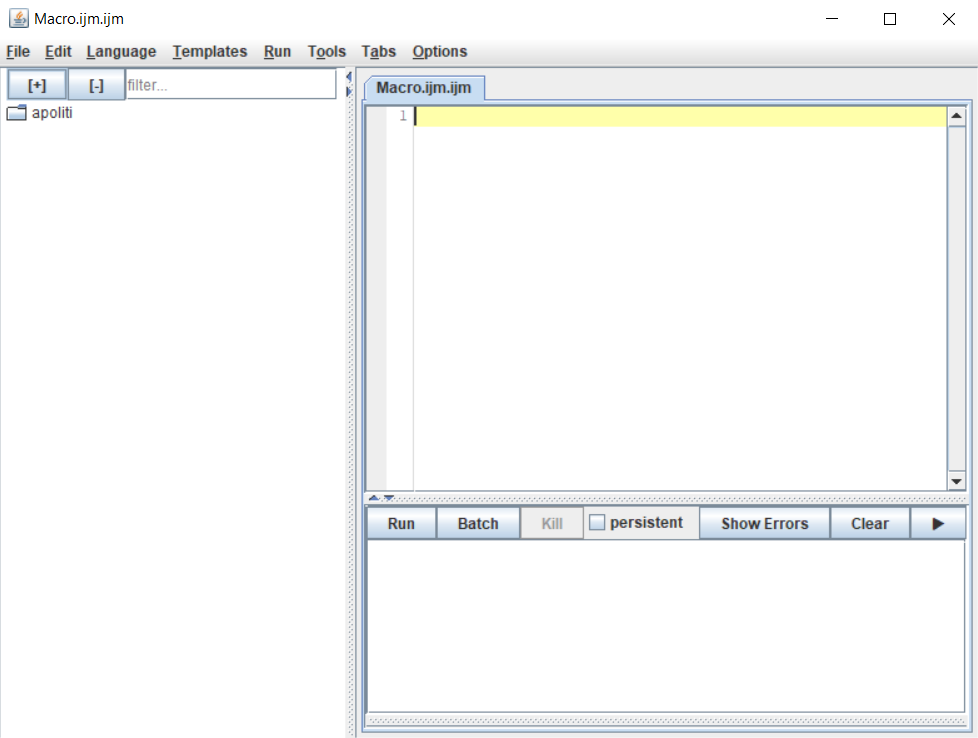The image size is (978, 738).
Task: Click the right-pointing arrow on the panel divider
Action: [349, 92]
